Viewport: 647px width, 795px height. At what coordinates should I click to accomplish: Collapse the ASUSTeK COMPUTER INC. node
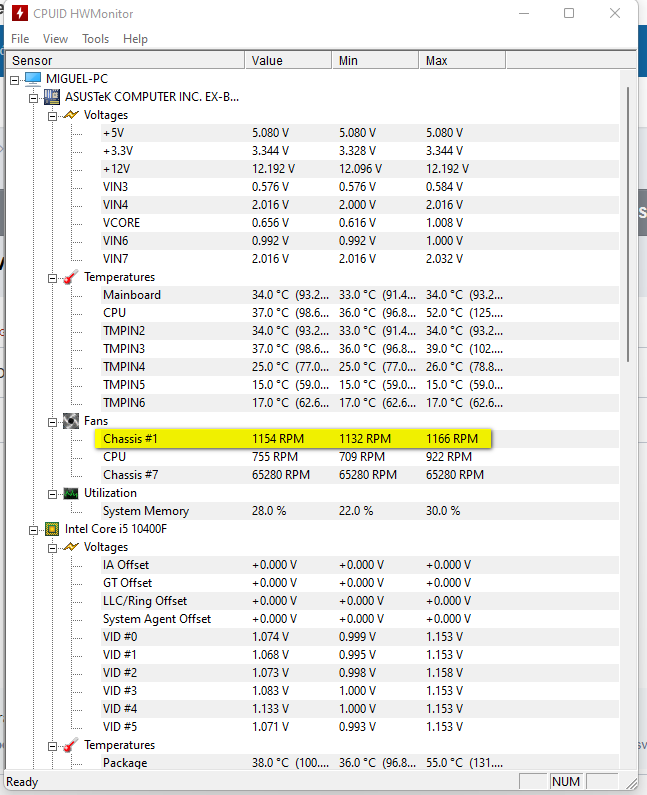tap(33, 98)
